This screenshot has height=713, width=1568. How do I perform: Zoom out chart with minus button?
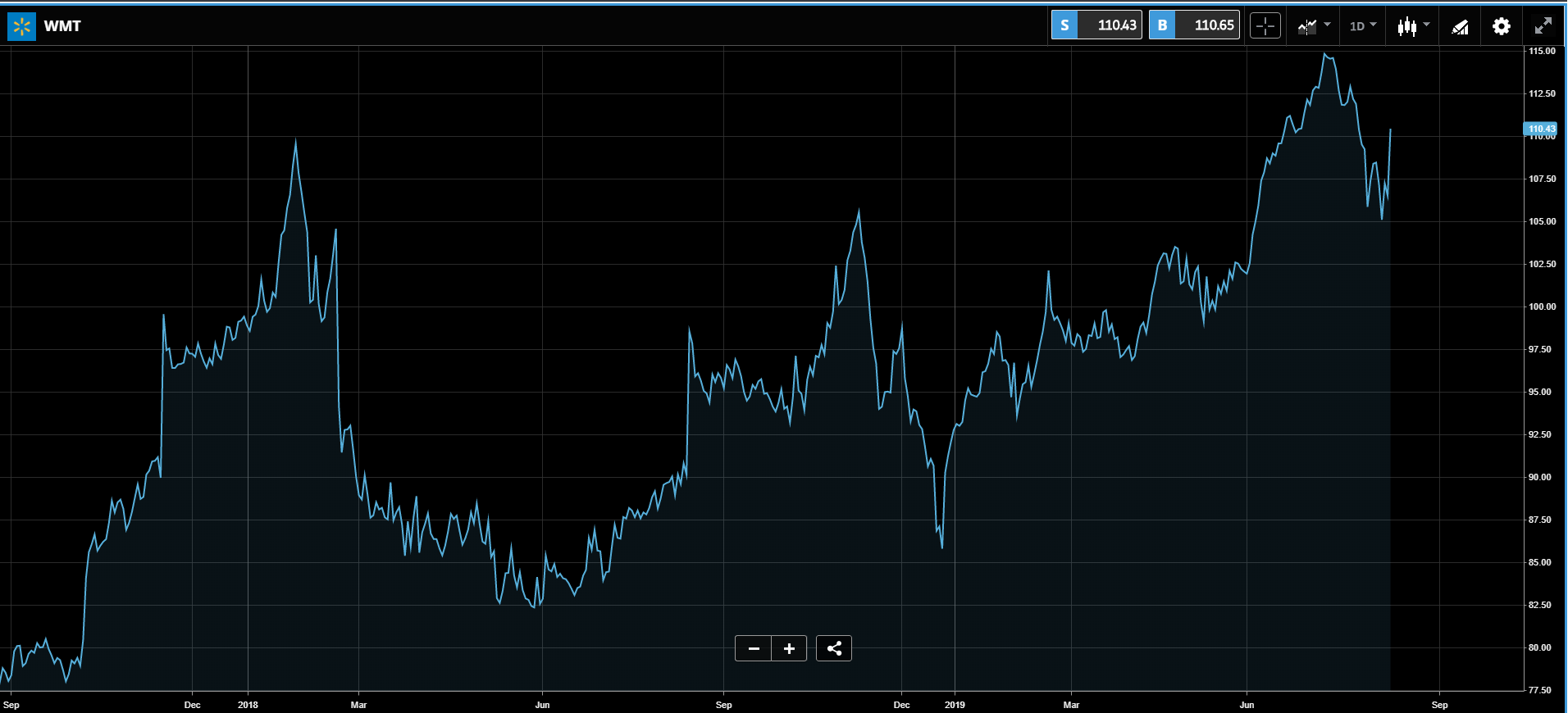[754, 648]
